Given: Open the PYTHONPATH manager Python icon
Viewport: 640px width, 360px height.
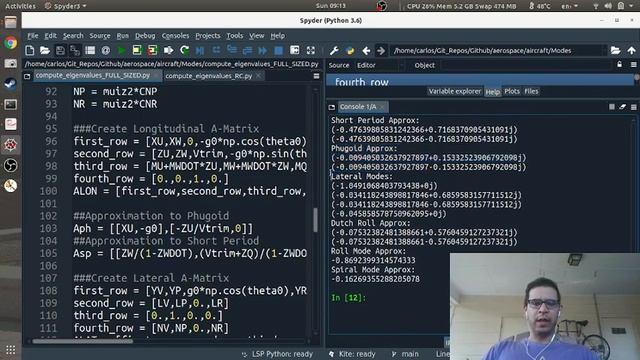Looking at the screenshot, I should (350, 51).
